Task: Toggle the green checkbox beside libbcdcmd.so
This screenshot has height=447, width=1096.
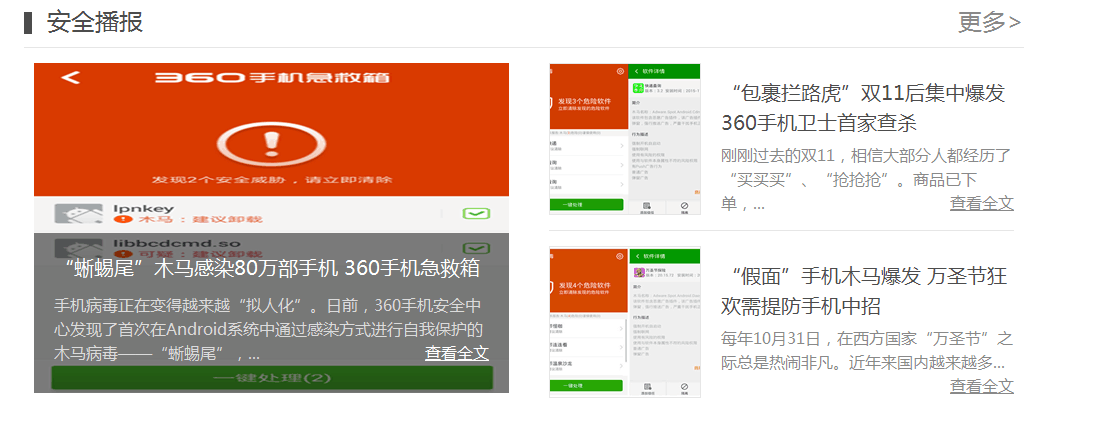Action: click(476, 248)
